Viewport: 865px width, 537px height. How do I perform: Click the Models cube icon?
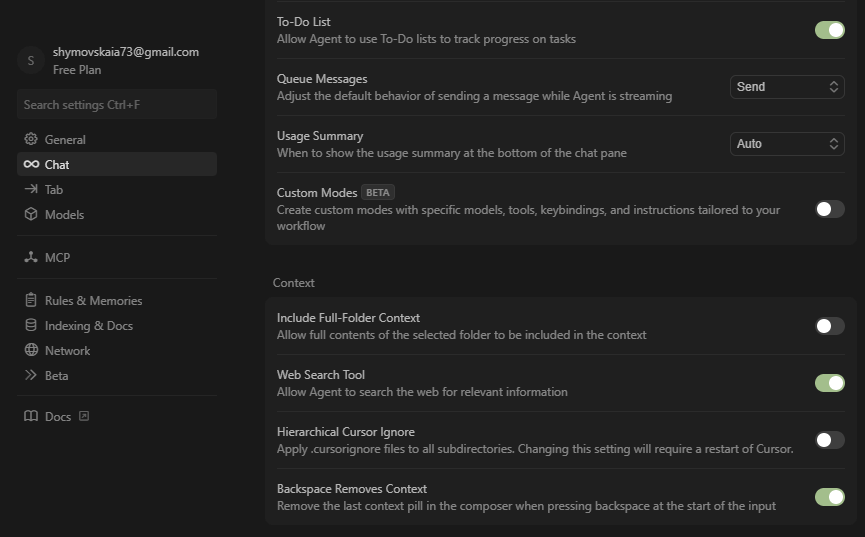click(31, 215)
